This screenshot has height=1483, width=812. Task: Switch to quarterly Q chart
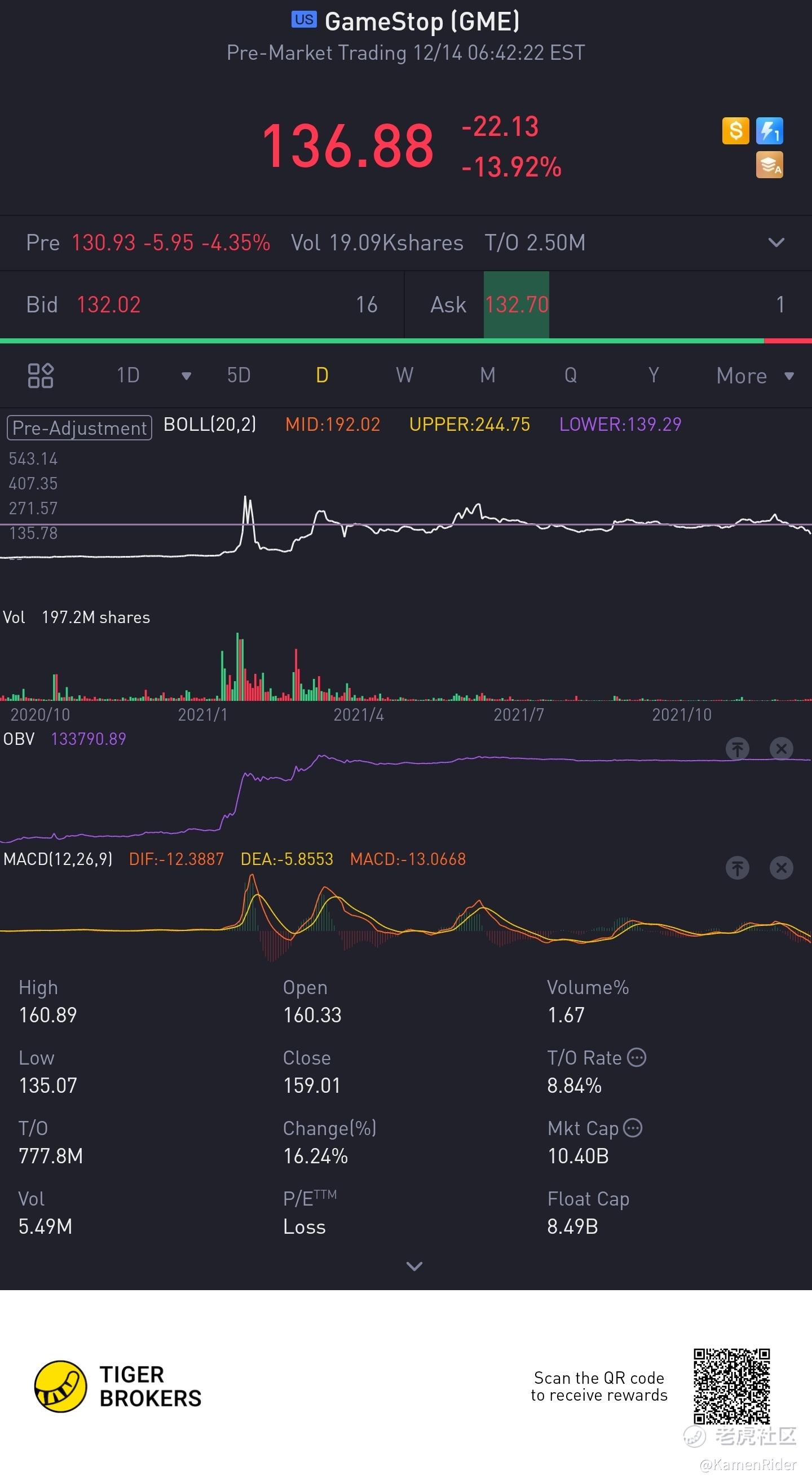(571, 376)
